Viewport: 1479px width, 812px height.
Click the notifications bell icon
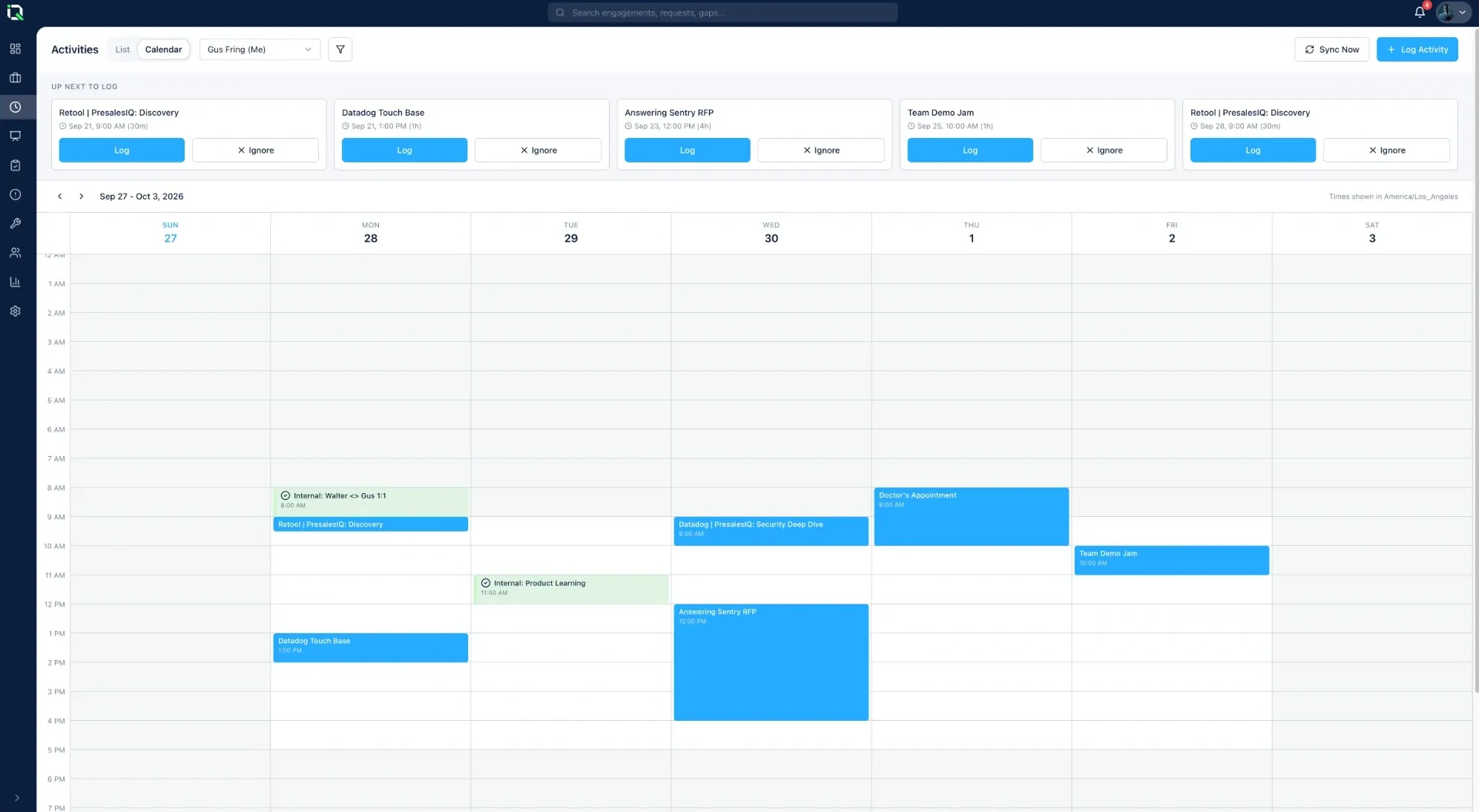pyautogui.click(x=1420, y=12)
